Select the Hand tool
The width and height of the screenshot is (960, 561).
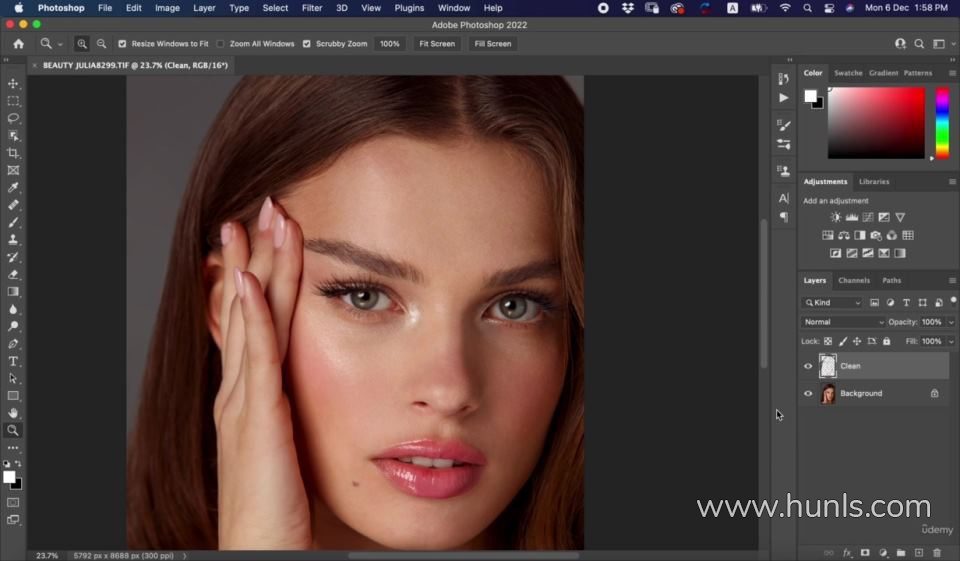pyautogui.click(x=13, y=413)
